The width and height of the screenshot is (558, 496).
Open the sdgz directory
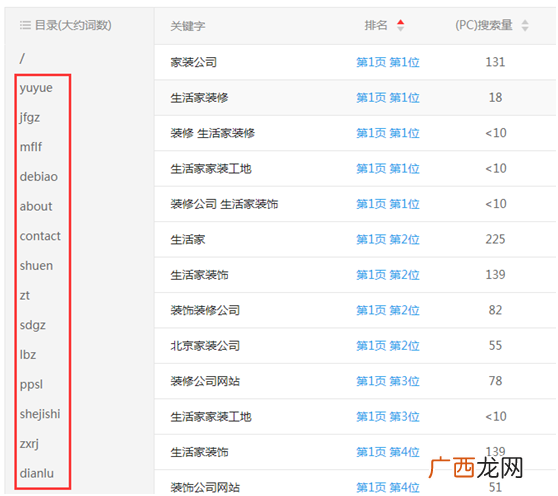click(x=33, y=325)
